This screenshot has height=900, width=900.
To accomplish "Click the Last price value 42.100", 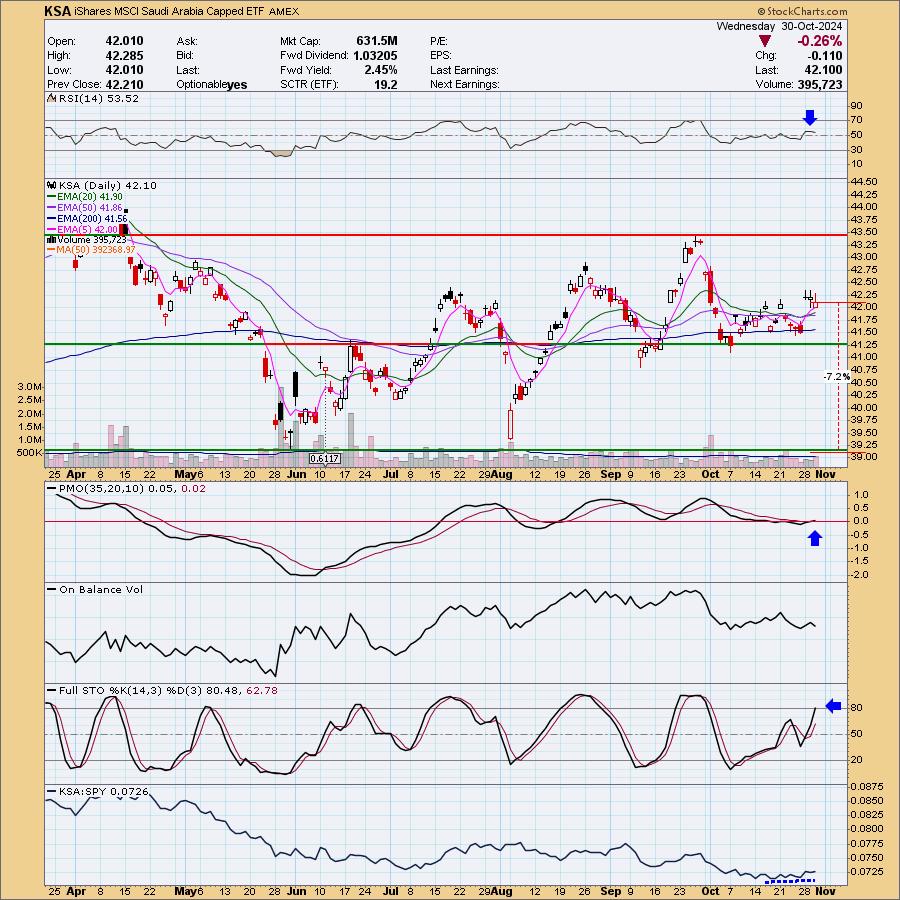I will tap(823, 70).
